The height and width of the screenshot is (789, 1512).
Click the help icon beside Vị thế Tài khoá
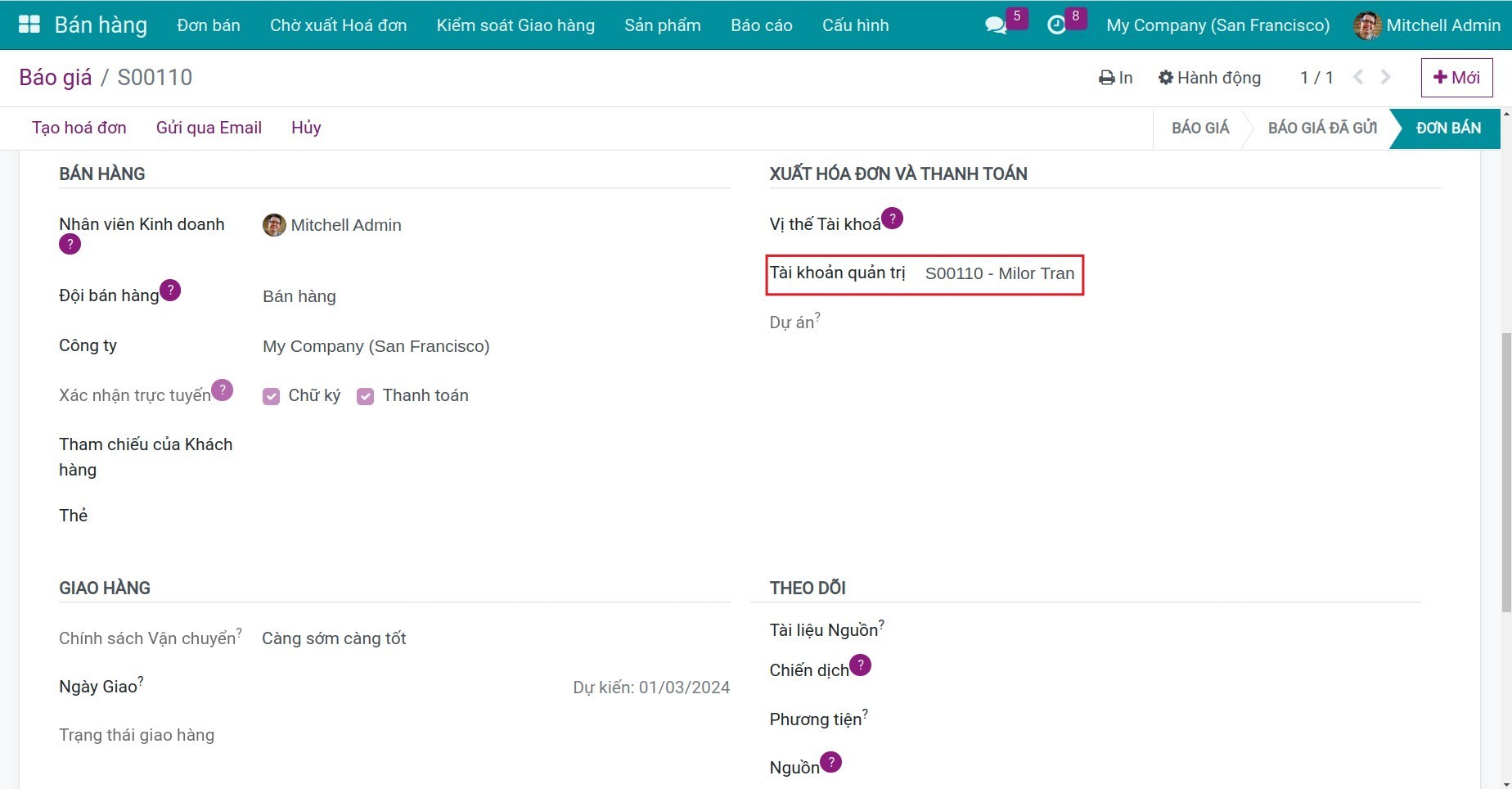click(893, 219)
